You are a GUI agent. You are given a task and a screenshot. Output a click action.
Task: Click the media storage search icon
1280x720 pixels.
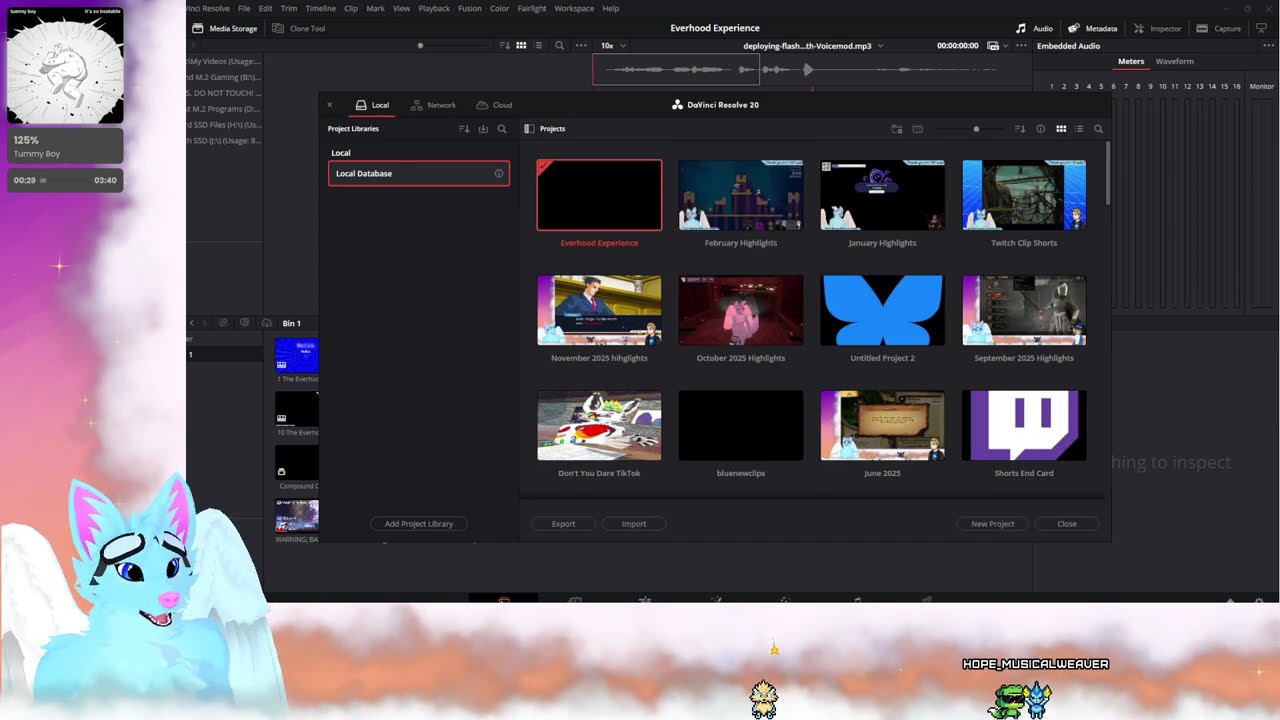pyautogui.click(x=559, y=46)
